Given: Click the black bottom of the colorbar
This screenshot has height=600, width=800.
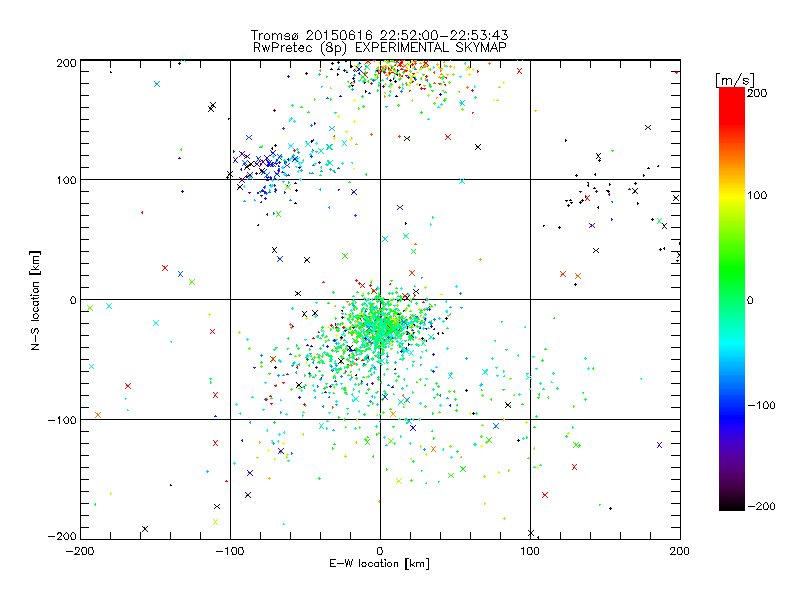Looking at the screenshot, I should click(x=732, y=503).
